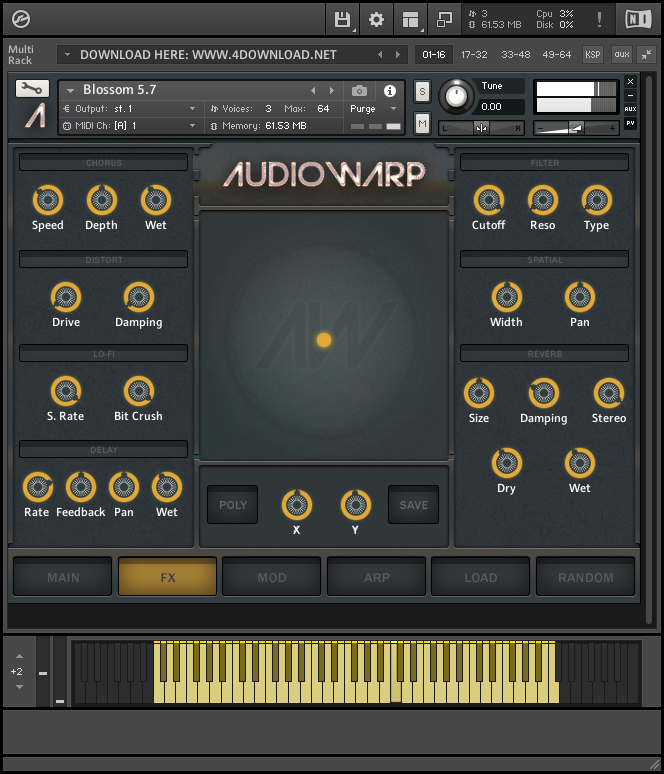
Task: Click the Reverb Dry knob
Action: click(507, 463)
